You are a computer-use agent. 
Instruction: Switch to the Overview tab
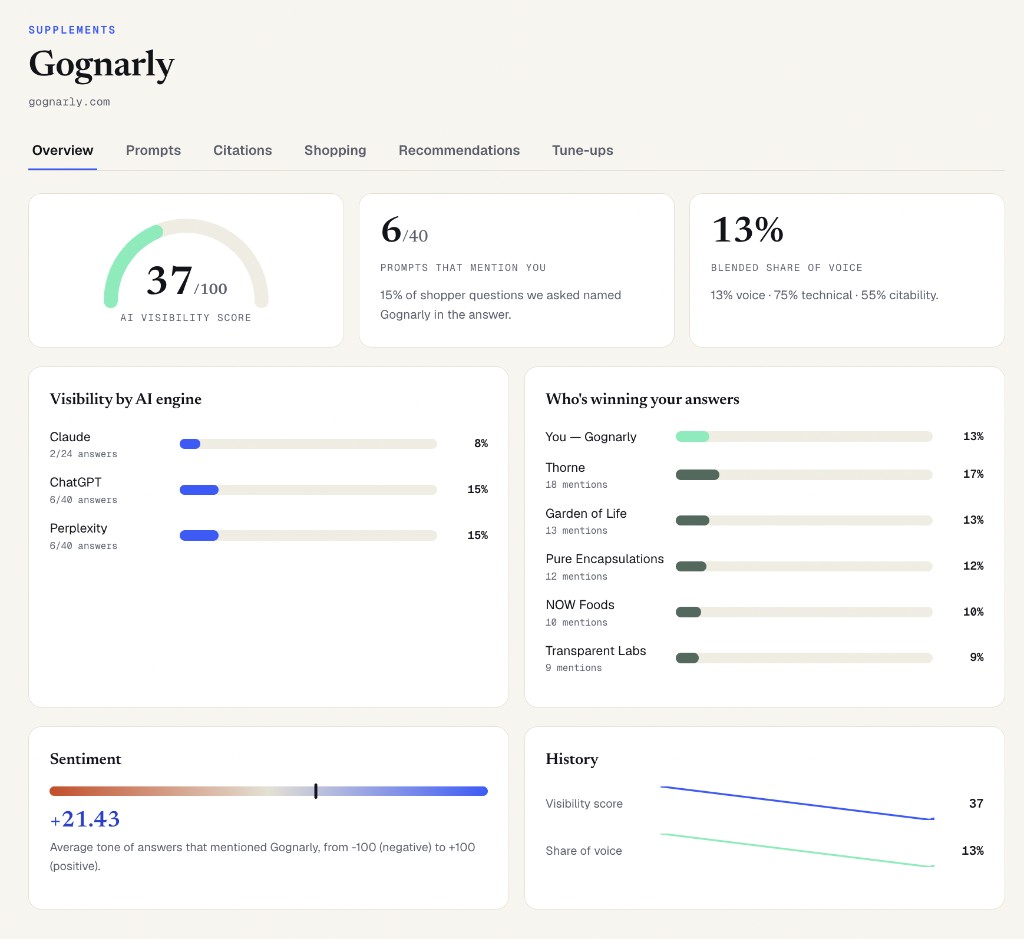click(x=63, y=150)
